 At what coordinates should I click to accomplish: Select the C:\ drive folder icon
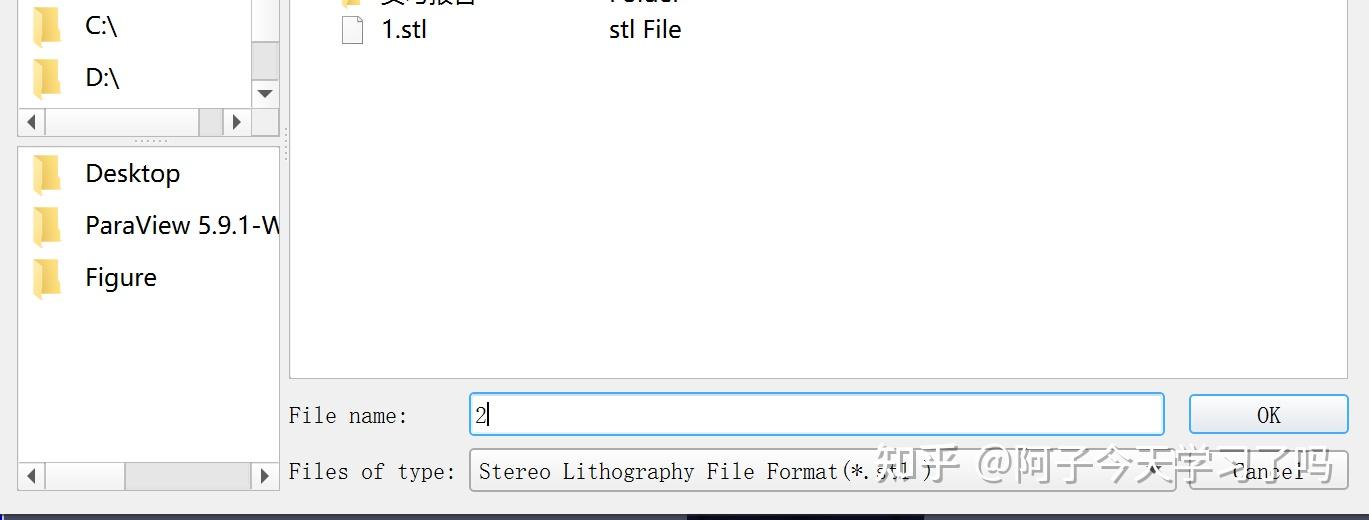[46, 26]
